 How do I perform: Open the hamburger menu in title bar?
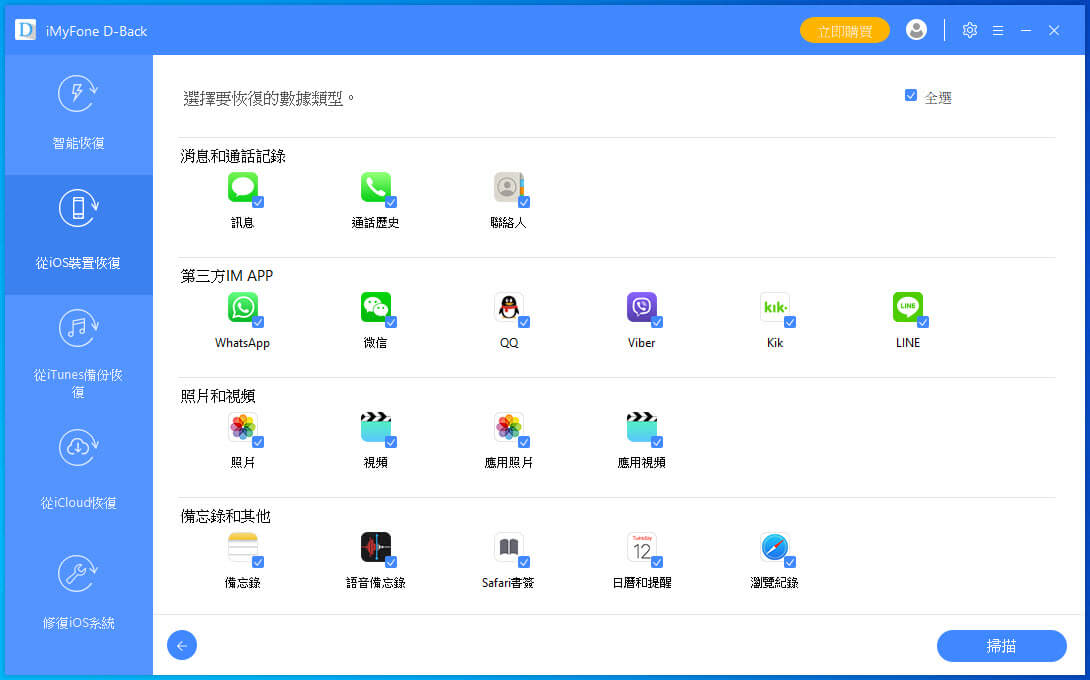tap(998, 31)
